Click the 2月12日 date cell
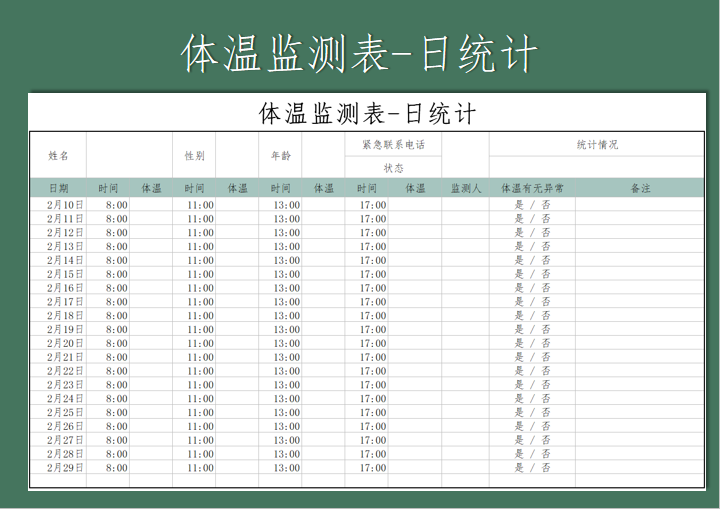 tap(58, 232)
